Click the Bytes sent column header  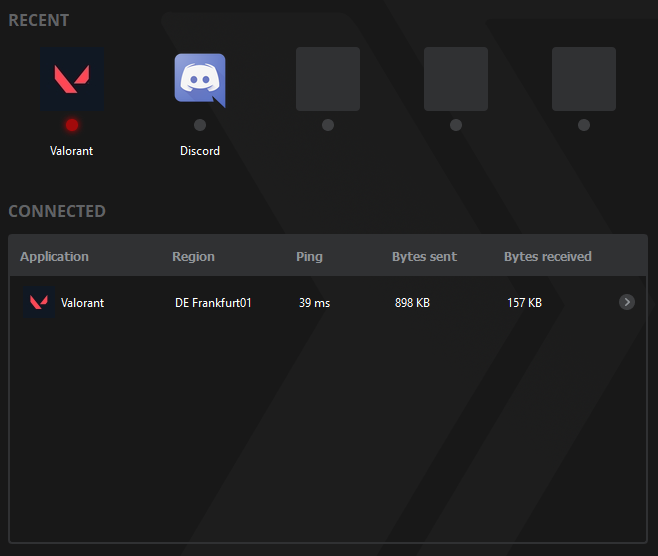click(424, 257)
